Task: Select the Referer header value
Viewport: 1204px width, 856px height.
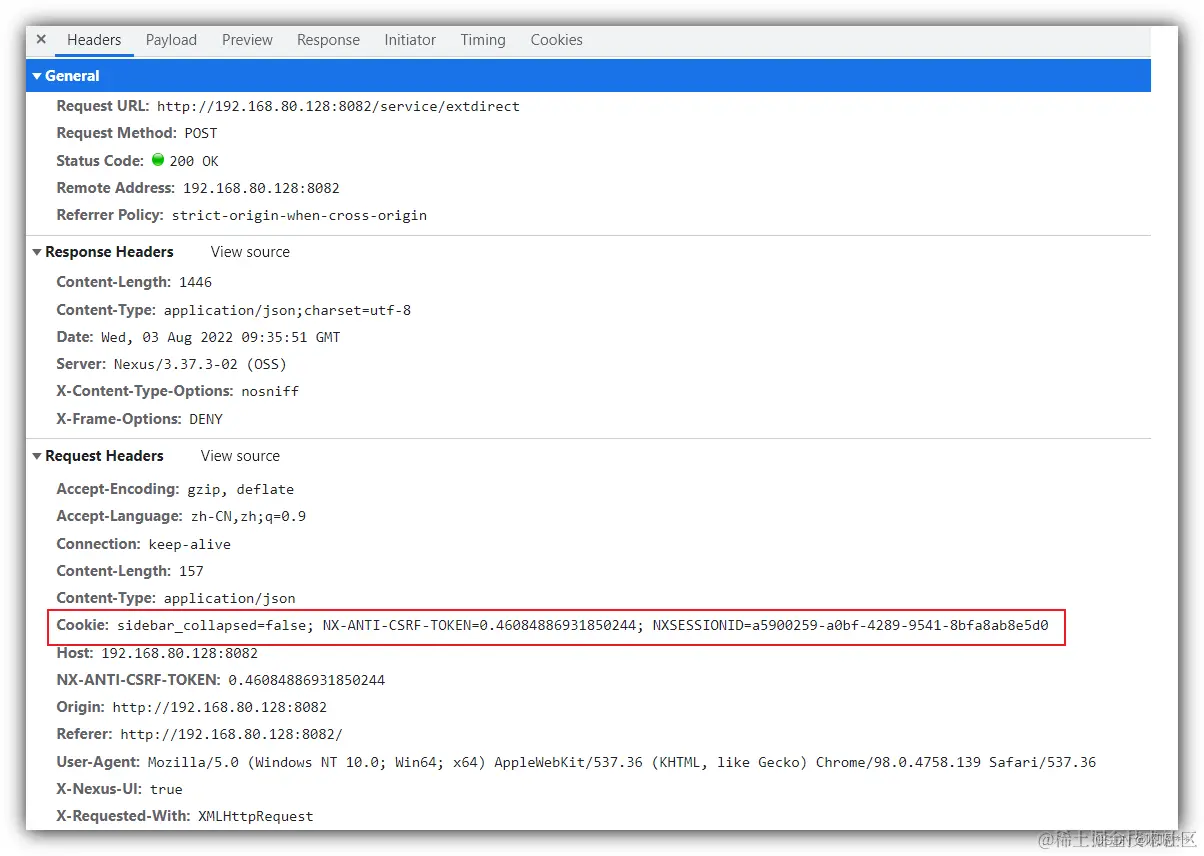Action: pos(231,734)
